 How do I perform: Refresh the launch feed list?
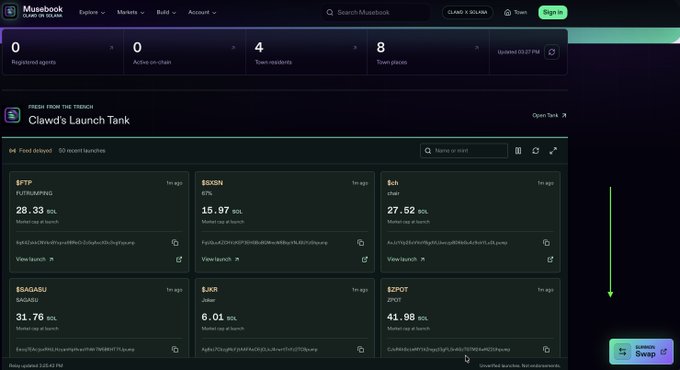pyautogui.click(x=536, y=151)
